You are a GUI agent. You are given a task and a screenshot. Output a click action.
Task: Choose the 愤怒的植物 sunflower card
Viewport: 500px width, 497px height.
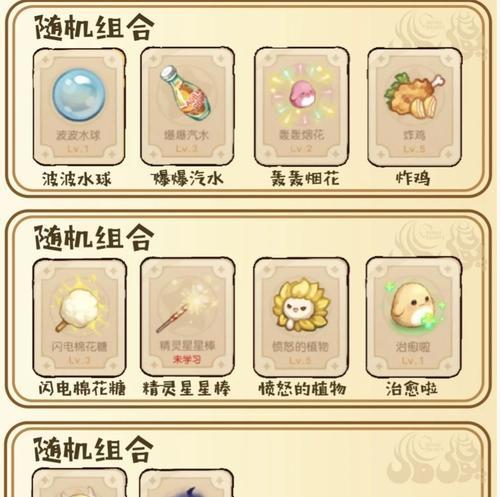(301, 317)
